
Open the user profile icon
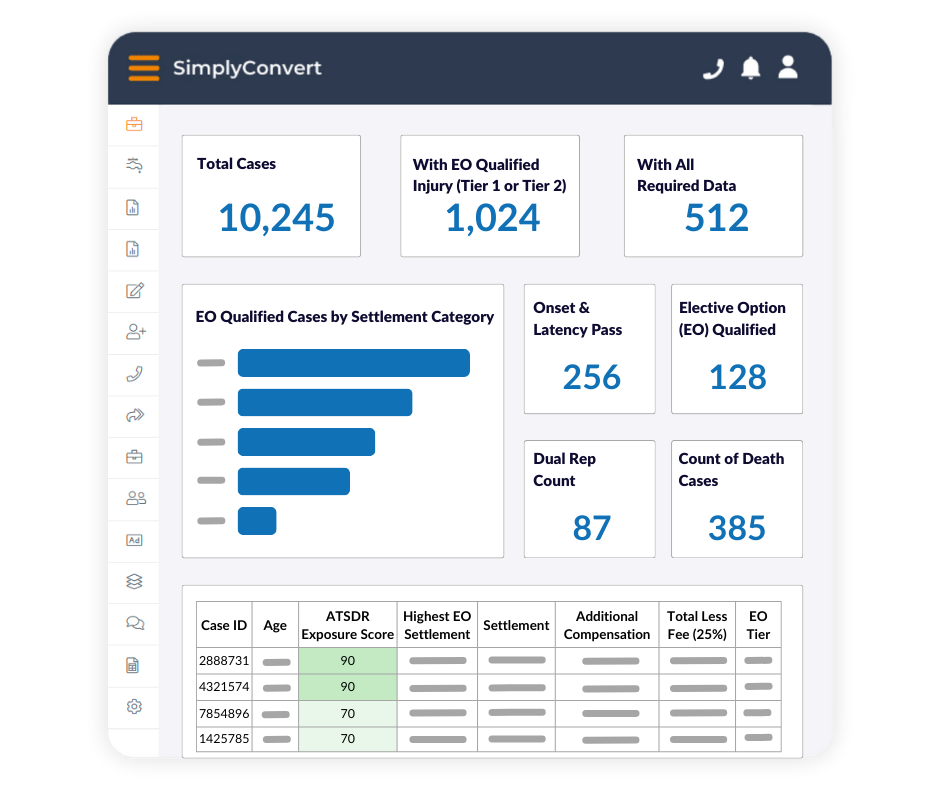[788, 67]
